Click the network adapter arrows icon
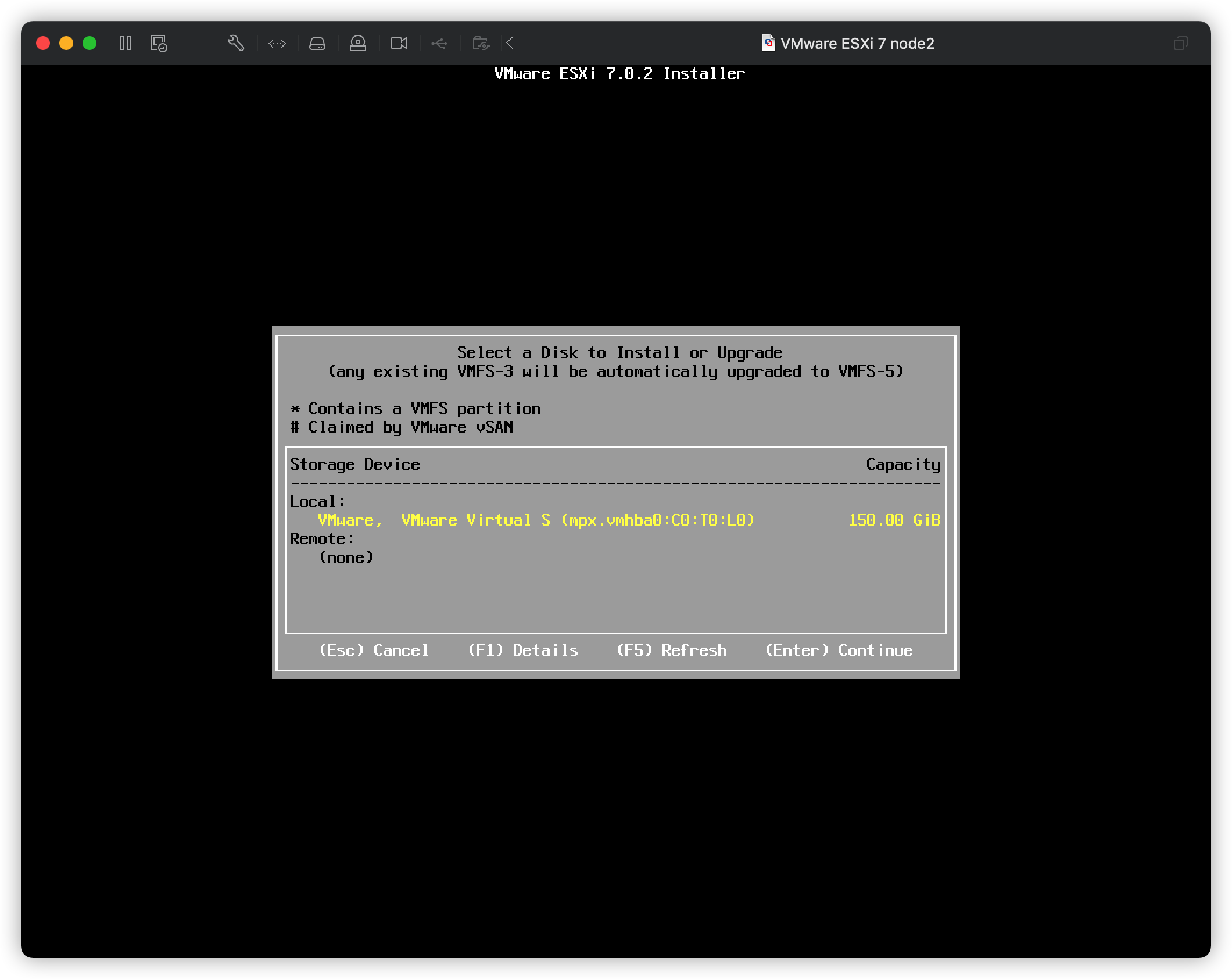Screen dimensions: 1232x979 (277, 43)
